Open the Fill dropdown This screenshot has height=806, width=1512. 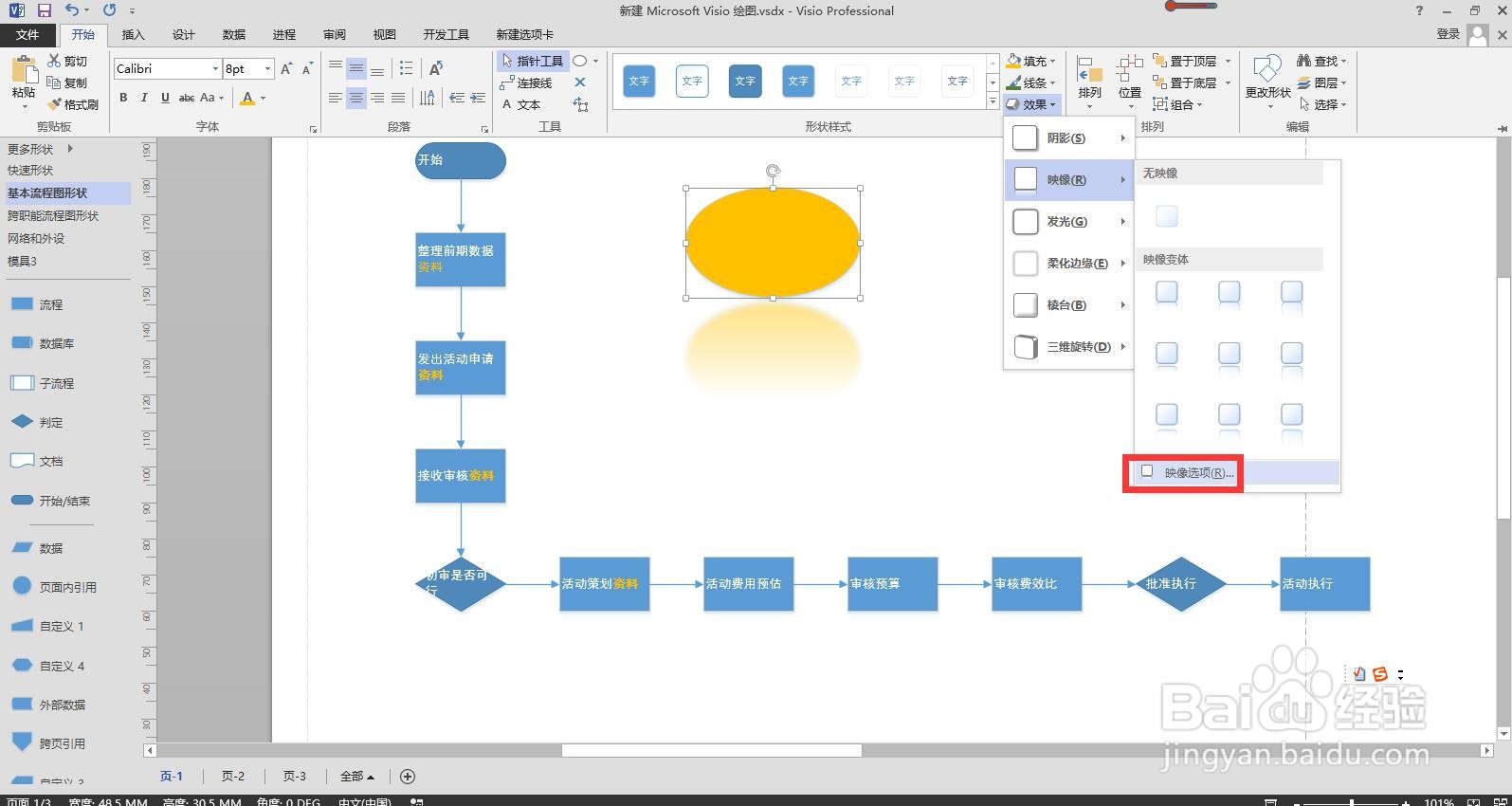tap(1031, 61)
